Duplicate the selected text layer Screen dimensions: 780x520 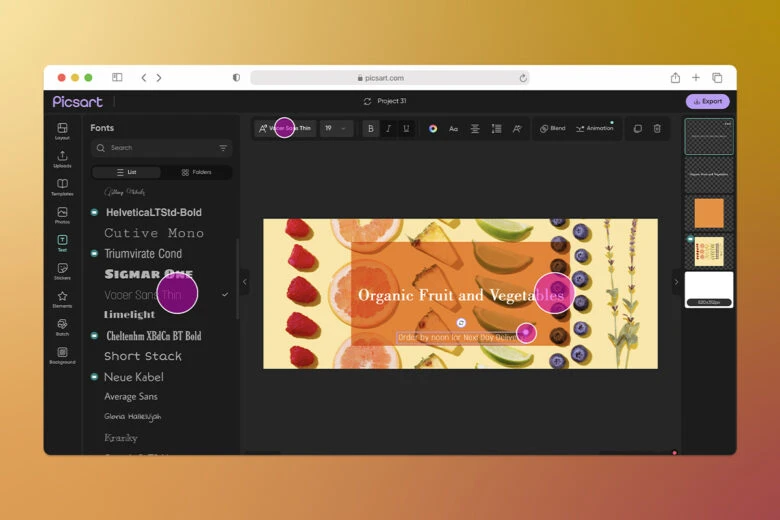point(637,129)
